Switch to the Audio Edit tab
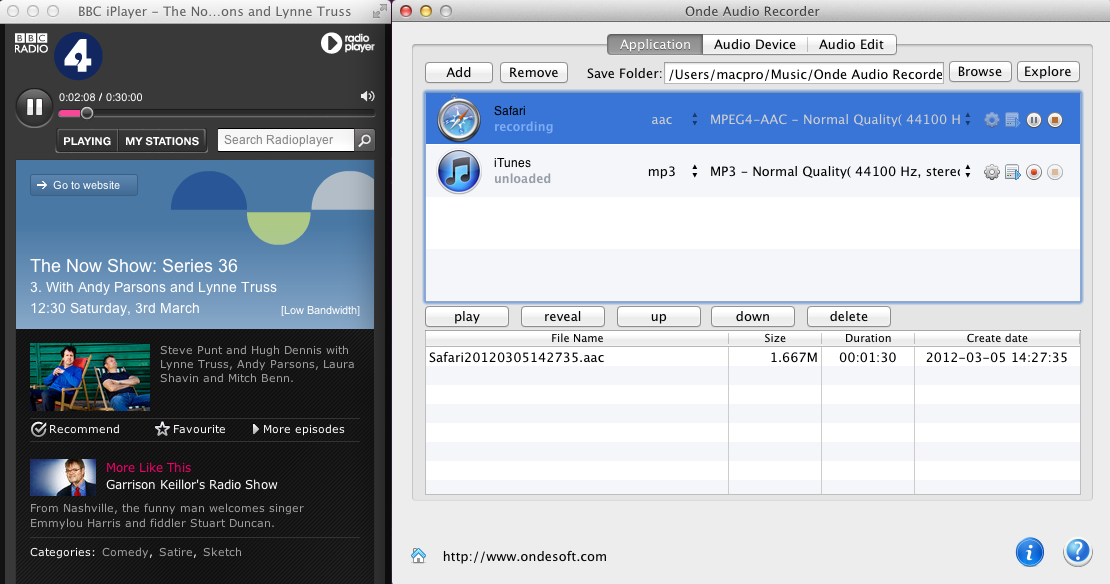1110x584 pixels. 850,44
